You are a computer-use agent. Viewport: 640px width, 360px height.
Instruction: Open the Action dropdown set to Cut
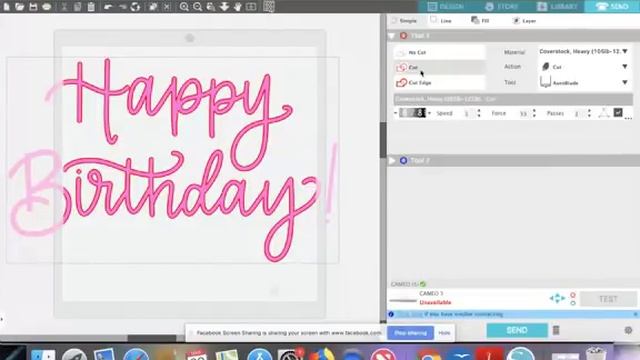584,67
